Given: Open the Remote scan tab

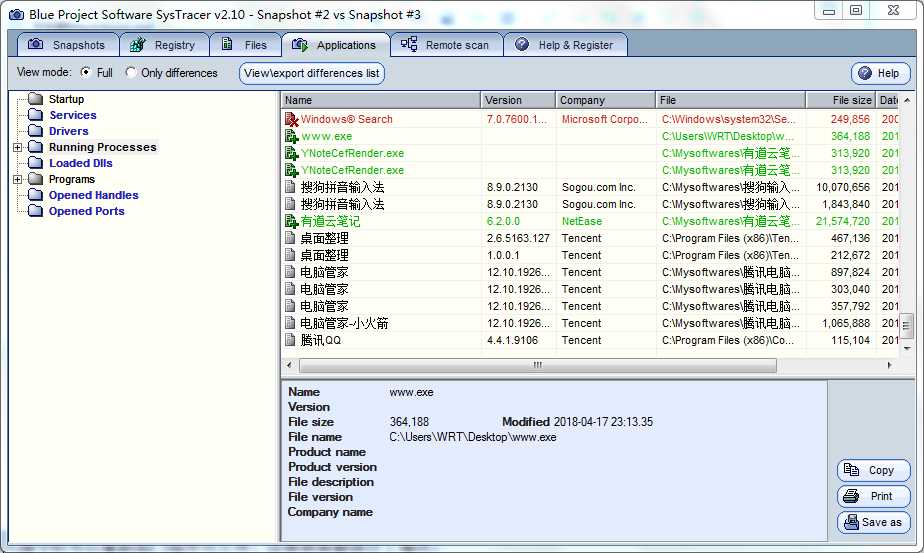Looking at the screenshot, I should pyautogui.click(x=447, y=45).
